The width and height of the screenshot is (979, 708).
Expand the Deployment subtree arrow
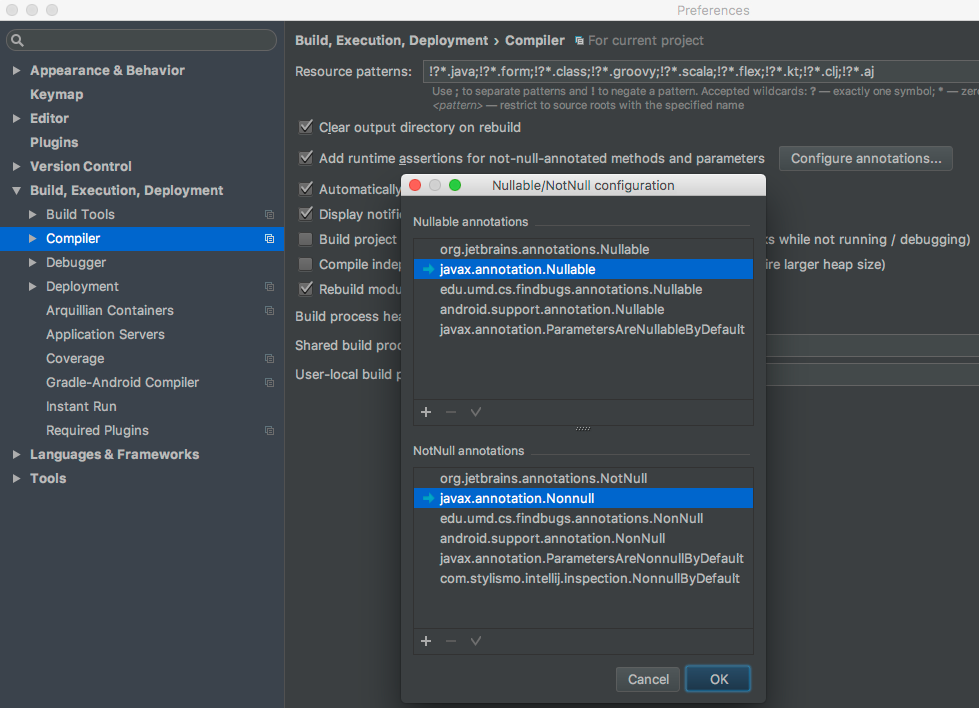(x=32, y=287)
